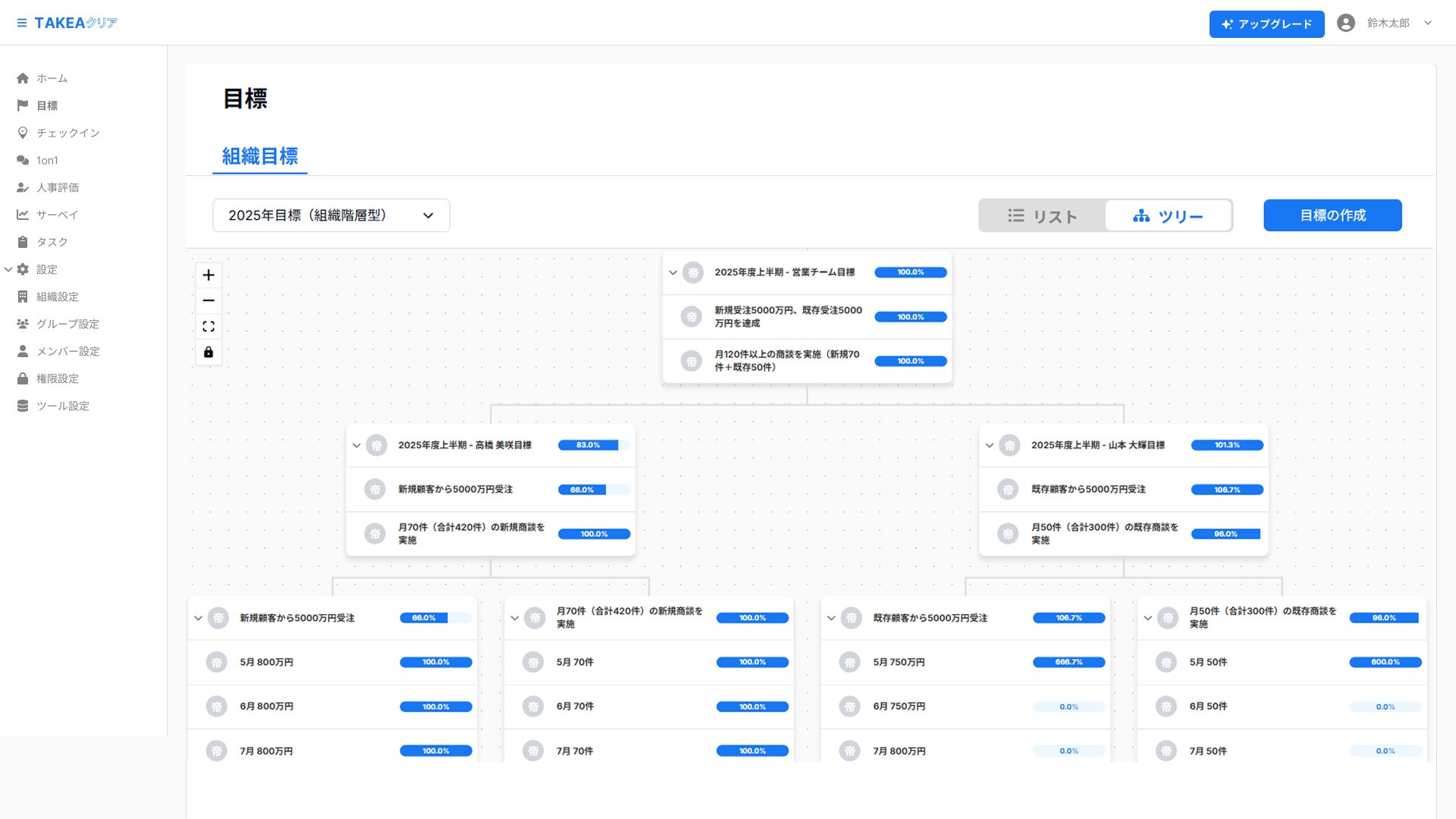Select the 組織目標 tab

pyautogui.click(x=259, y=156)
